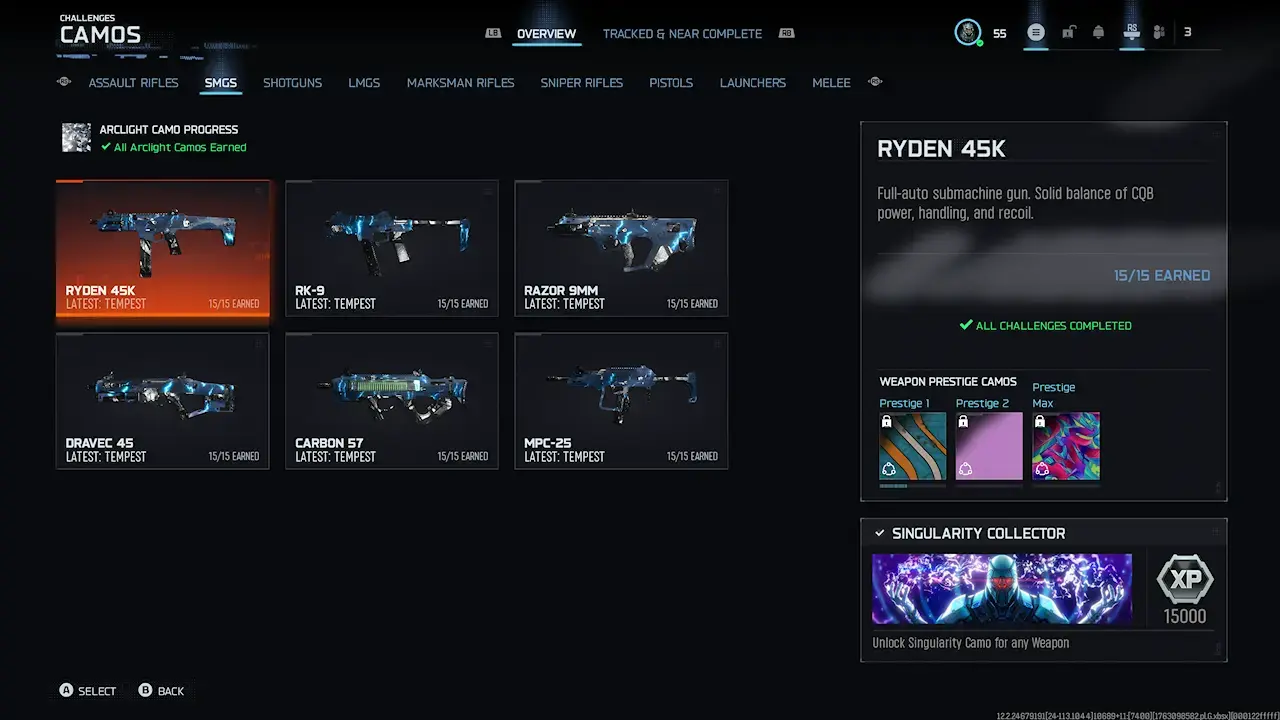
Task: Open the Sniper Rifles category tab
Action: click(x=581, y=83)
